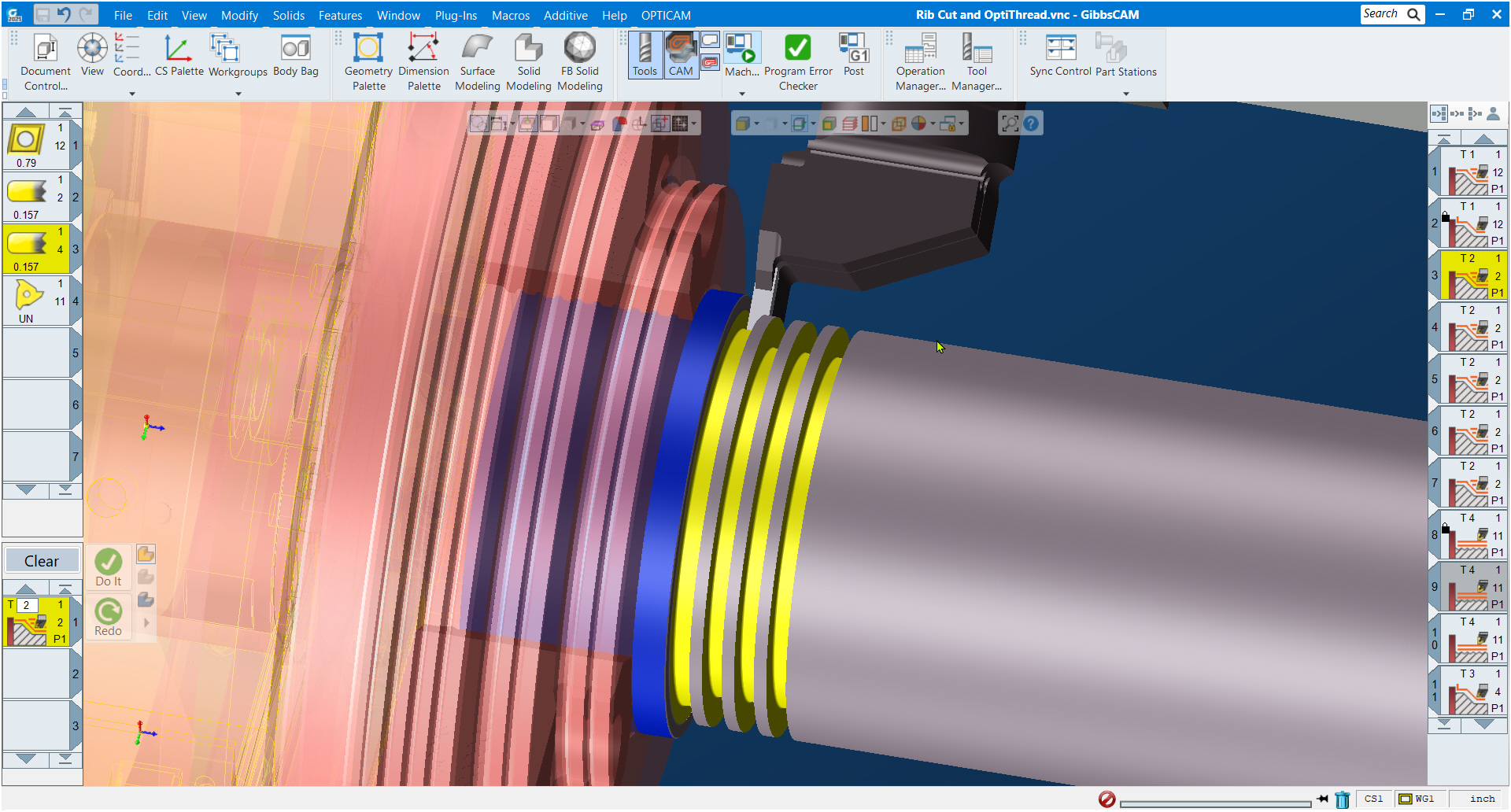This screenshot has height=812, width=1511.
Task: Toggle the pin icon in status bar
Action: pos(1323,799)
